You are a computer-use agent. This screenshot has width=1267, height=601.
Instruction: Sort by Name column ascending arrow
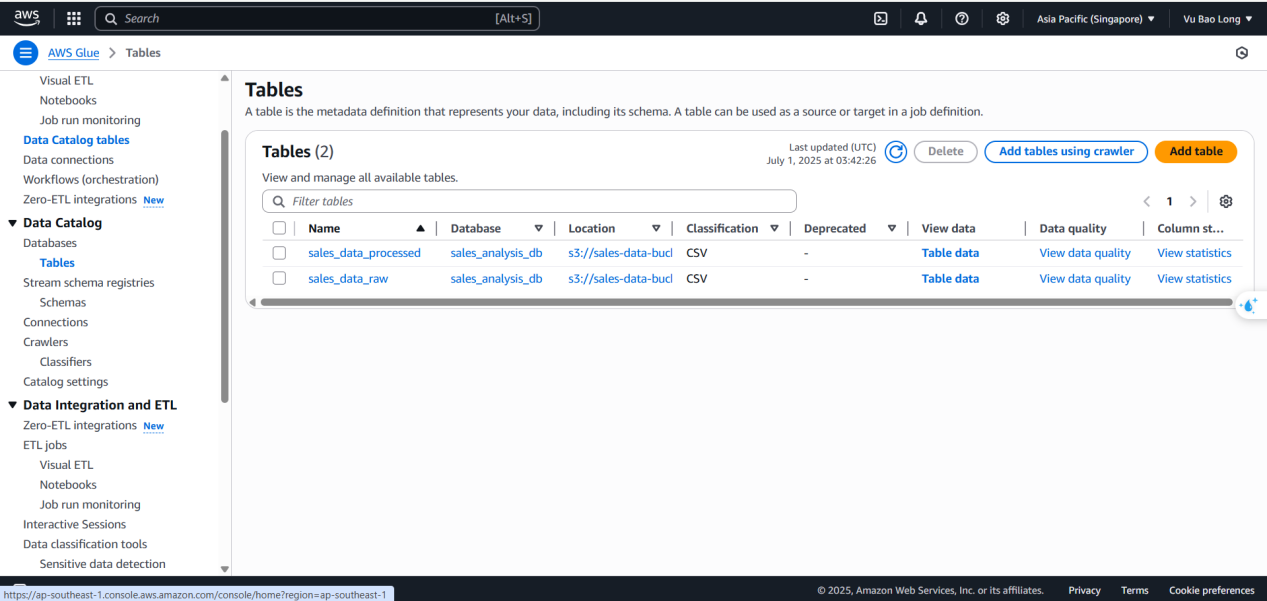coord(420,228)
